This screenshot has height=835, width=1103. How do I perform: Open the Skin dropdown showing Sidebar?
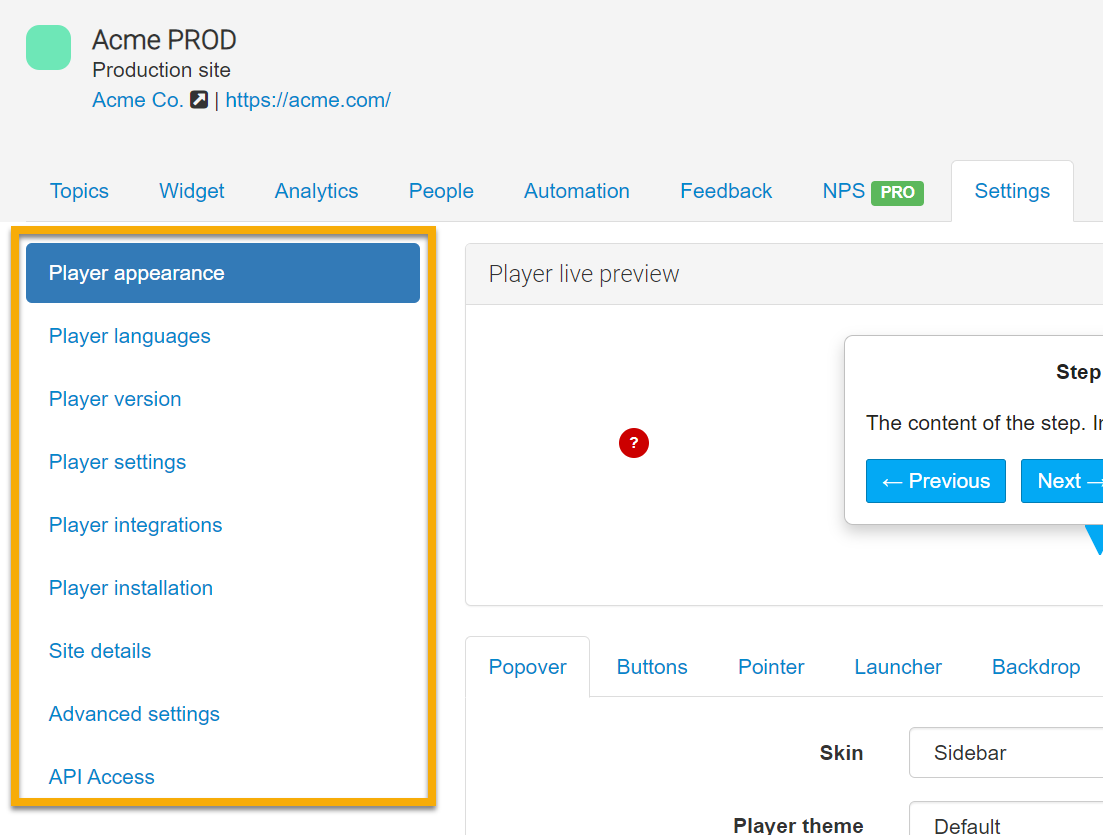1005,753
